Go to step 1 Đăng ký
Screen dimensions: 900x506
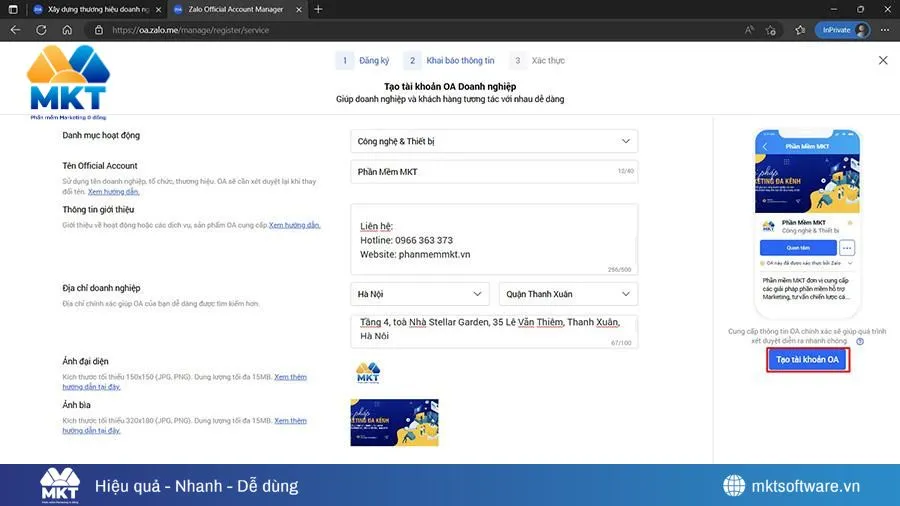tap(363, 60)
